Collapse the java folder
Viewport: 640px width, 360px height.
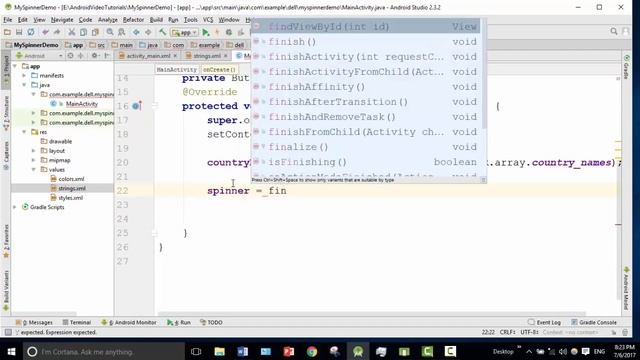tap(24, 85)
